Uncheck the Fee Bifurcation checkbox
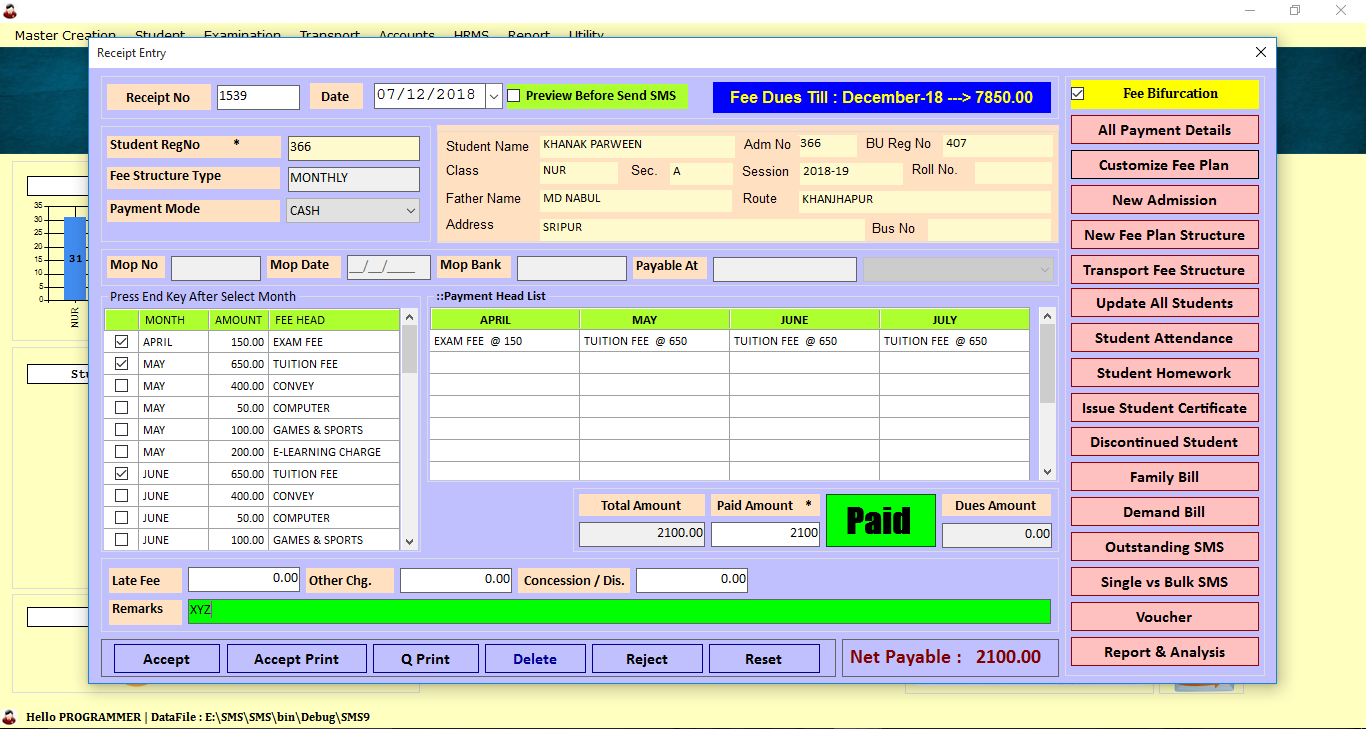Screen dimensions: 1366x729 [1078, 94]
